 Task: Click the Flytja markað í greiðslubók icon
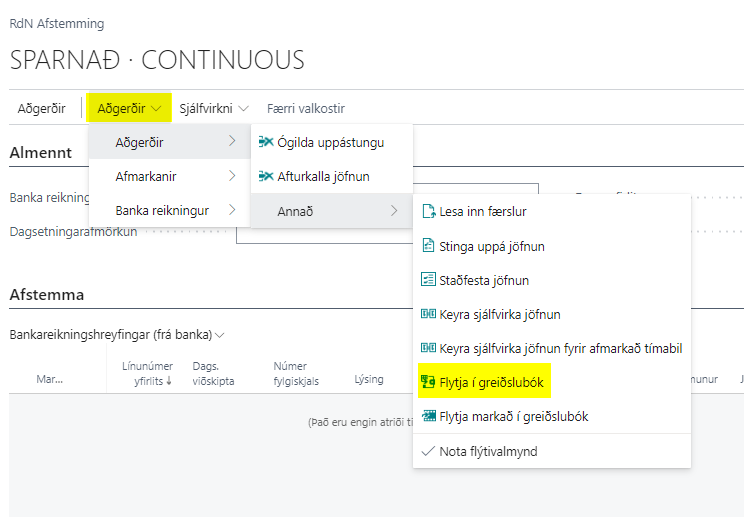[x=429, y=416]
